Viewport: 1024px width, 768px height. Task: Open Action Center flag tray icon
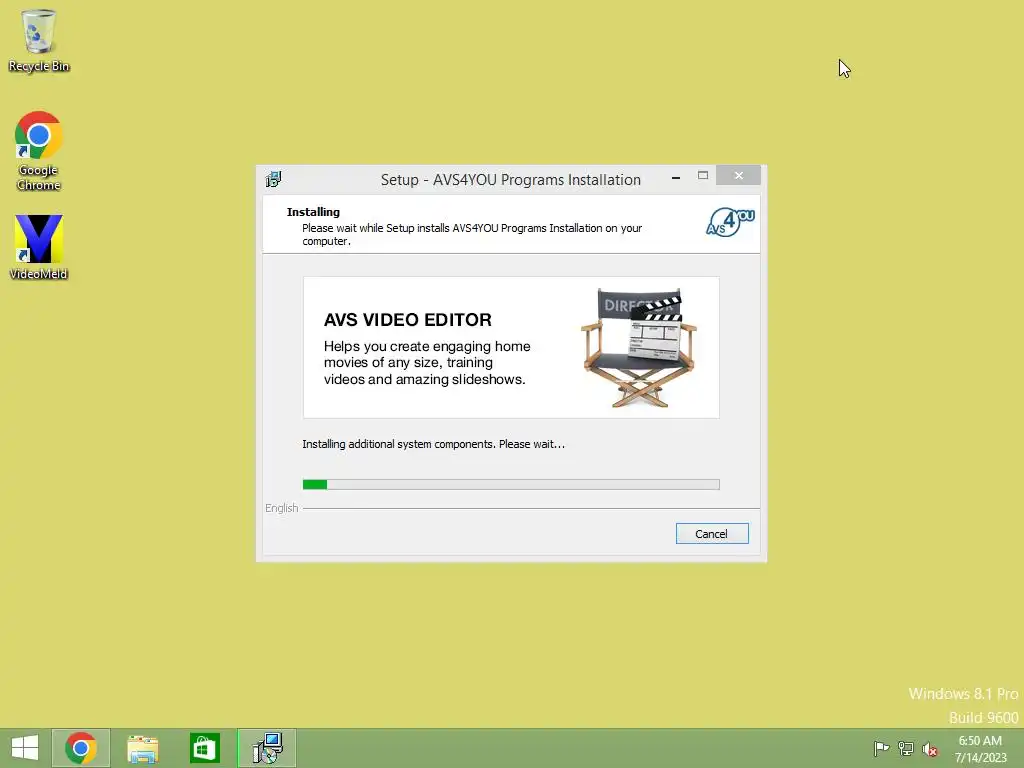point(881,748)
